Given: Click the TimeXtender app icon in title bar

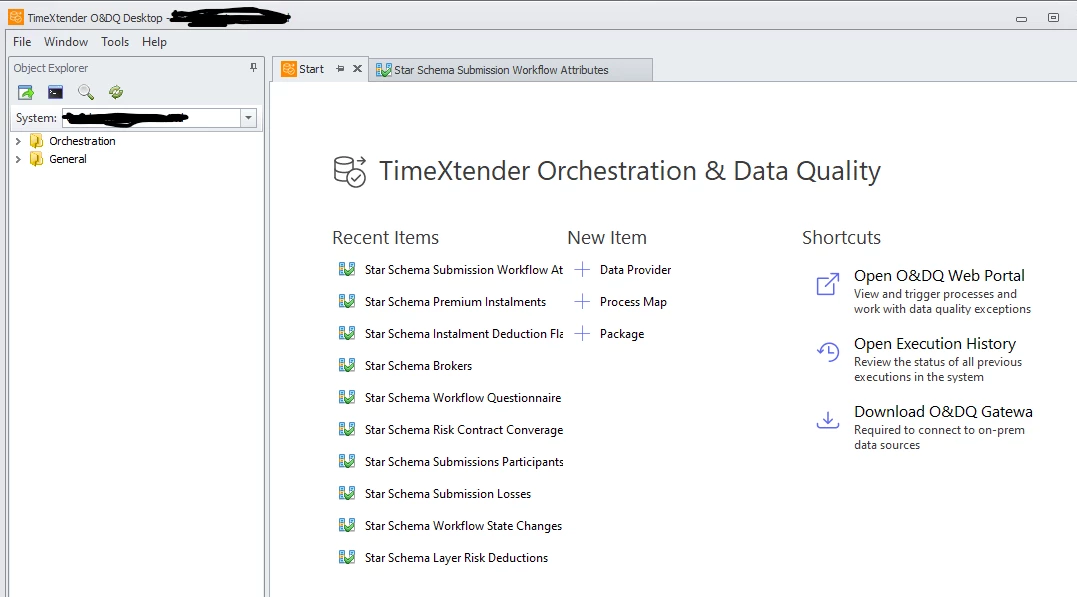Looking at the screenshot, I should [16, 16].
